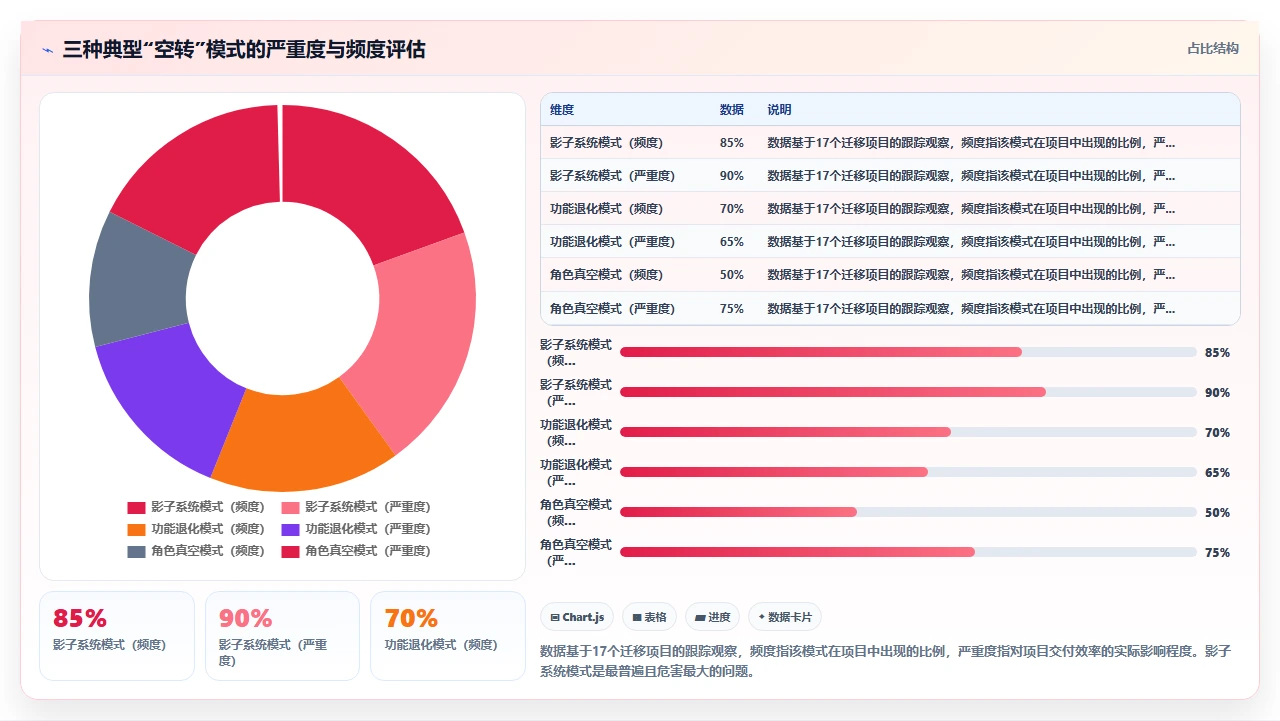Screen dimensions: 1280x721
Task: Click the 数据卡片 tag button
Action: (785, 617)
